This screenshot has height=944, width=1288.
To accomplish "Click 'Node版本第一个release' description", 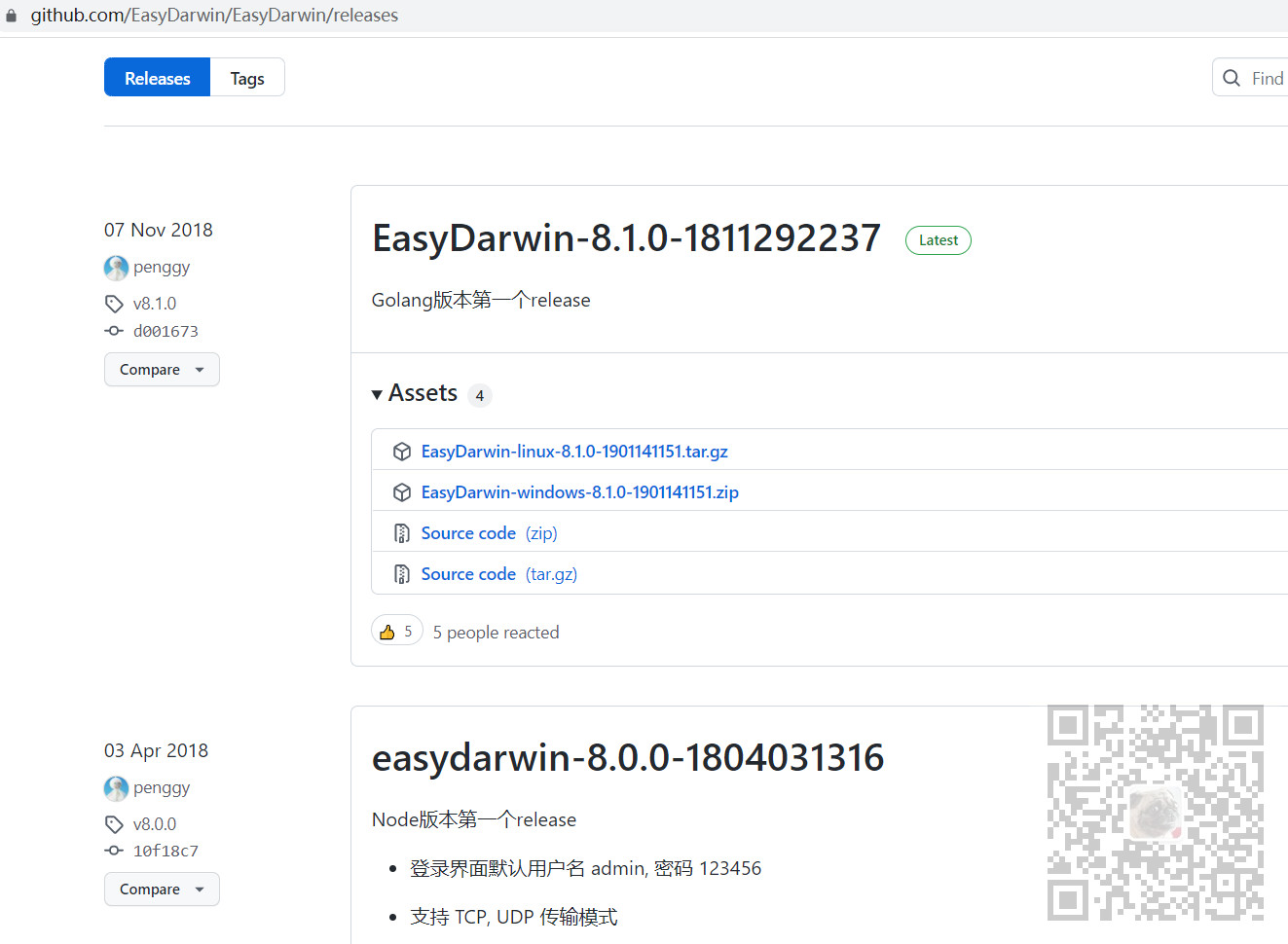I will [474, 819].
